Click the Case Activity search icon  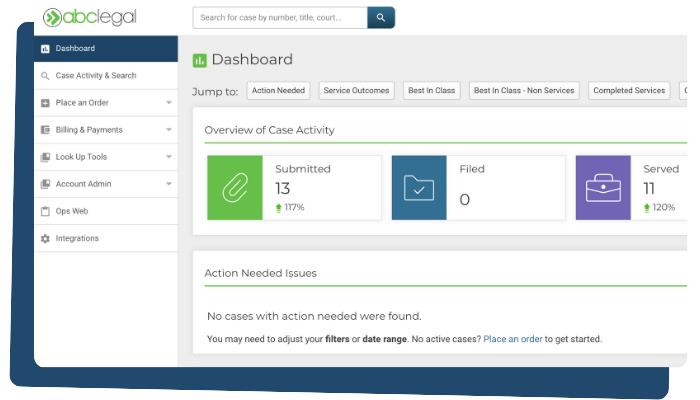pyautogui.click(x=45, y=76)
